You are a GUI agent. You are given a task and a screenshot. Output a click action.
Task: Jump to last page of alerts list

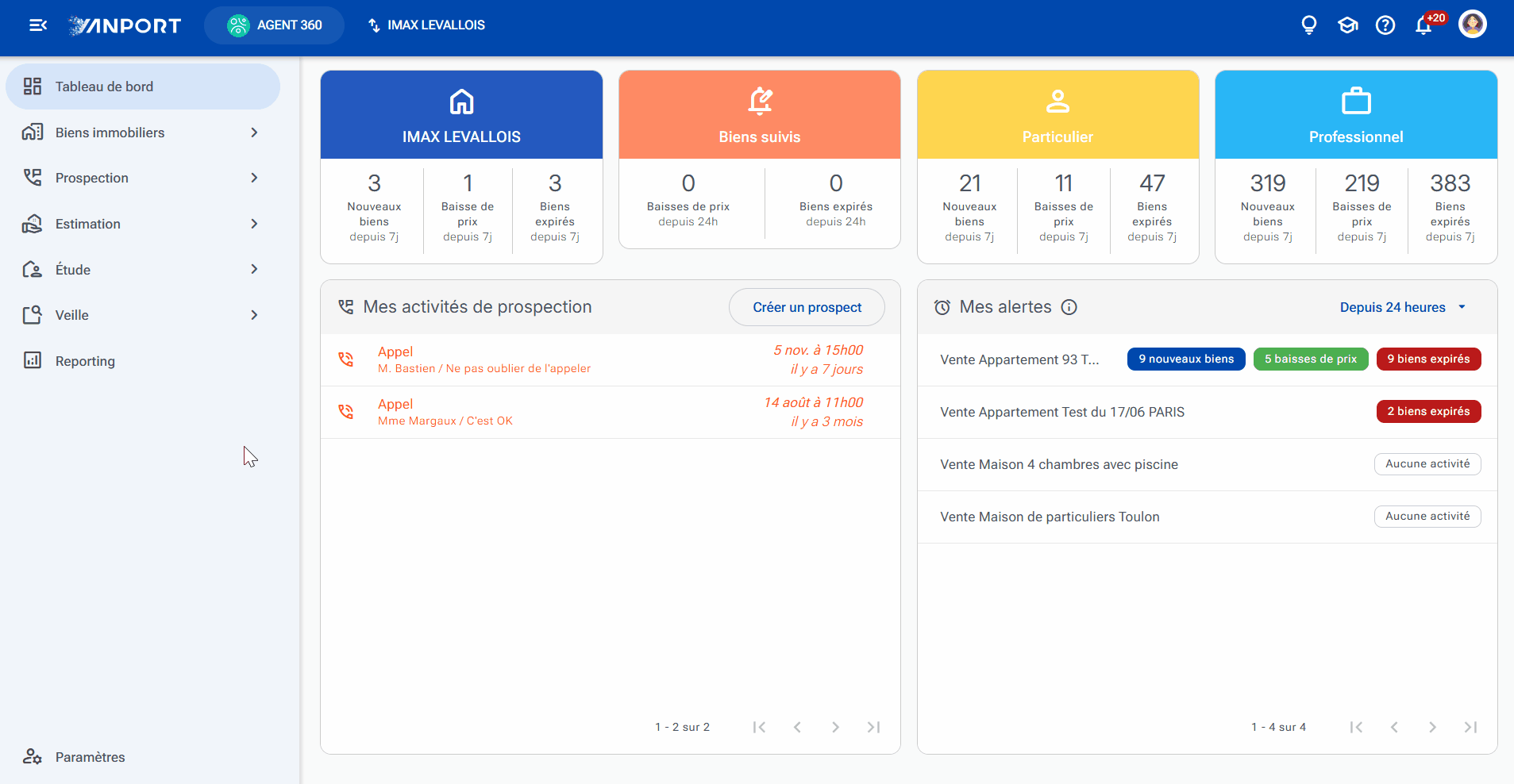[x=1470, y=727]
